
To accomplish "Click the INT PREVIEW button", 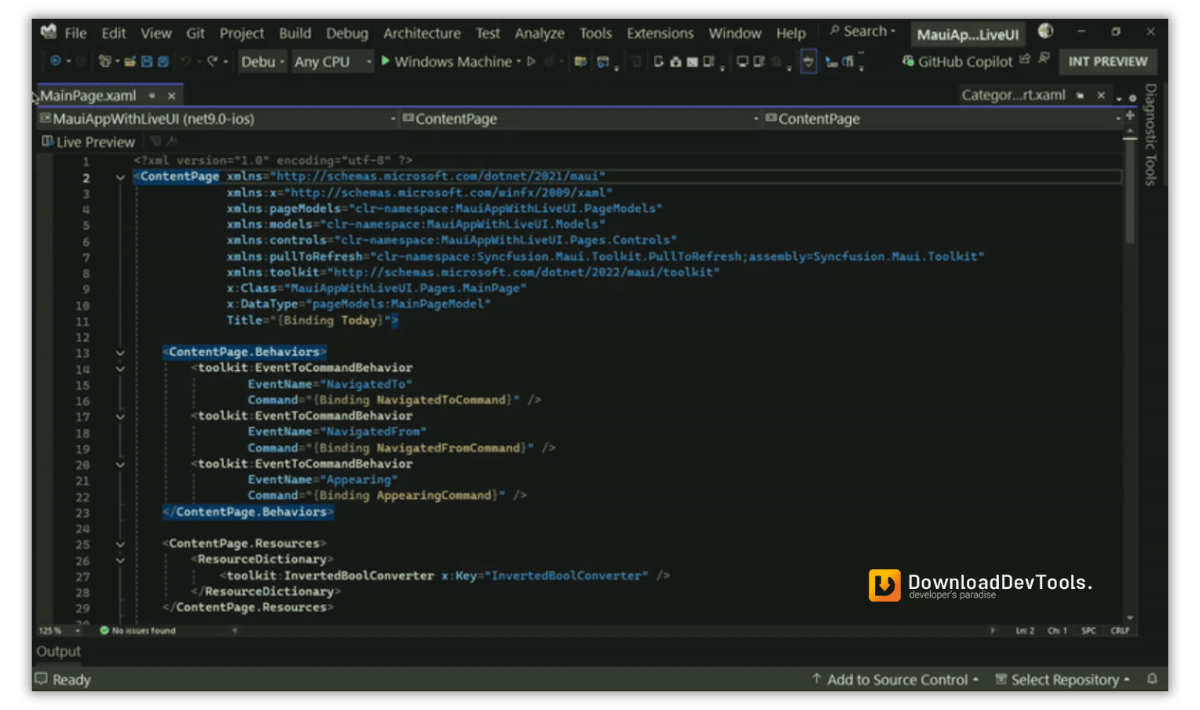I will pos(1107,61).
